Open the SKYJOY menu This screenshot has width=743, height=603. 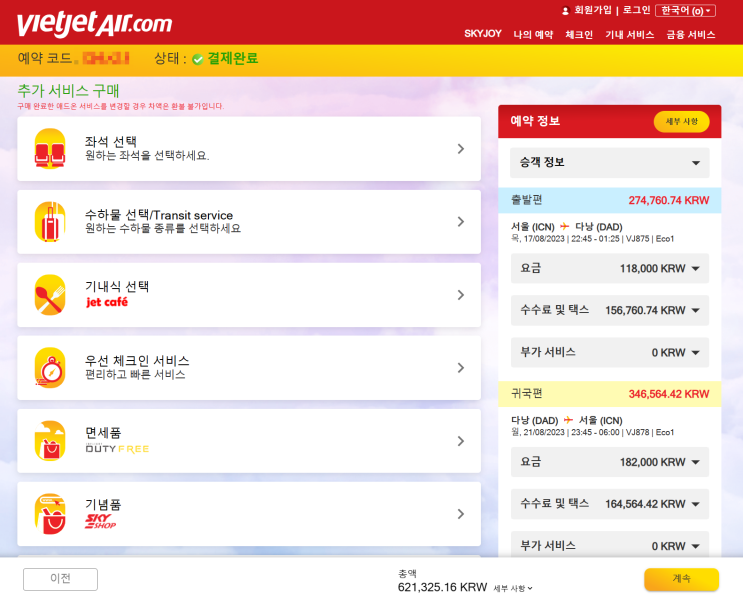point(482,34)
